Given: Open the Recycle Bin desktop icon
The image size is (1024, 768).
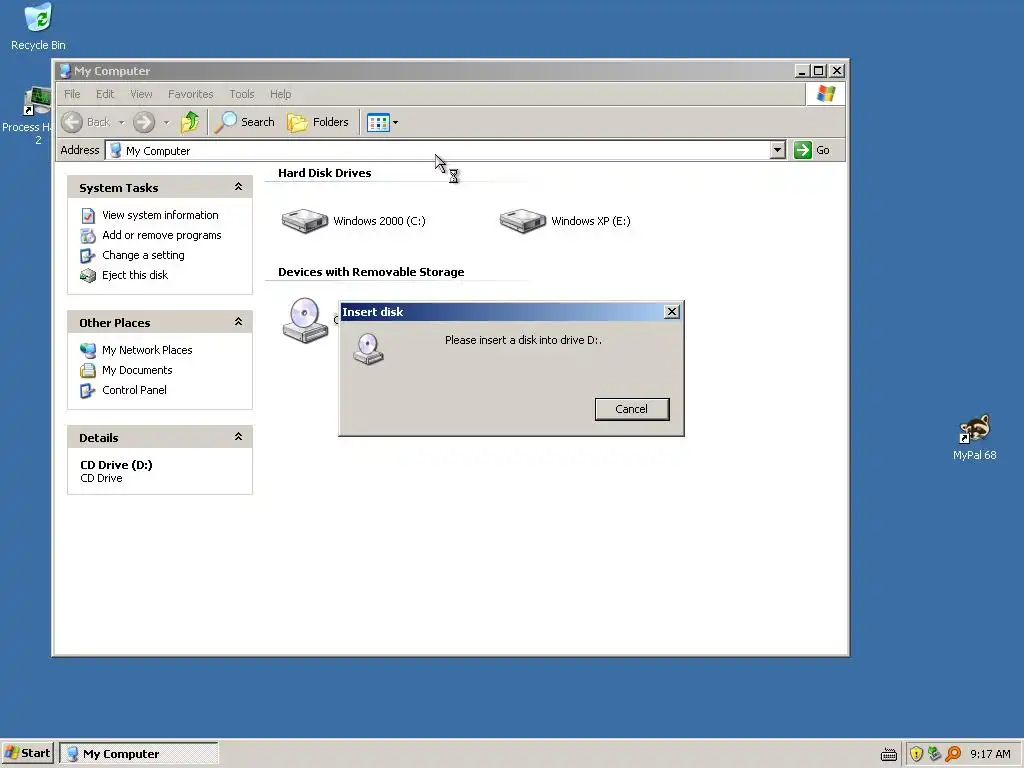Looking at the screenshot, I should [x=39, y=26].
